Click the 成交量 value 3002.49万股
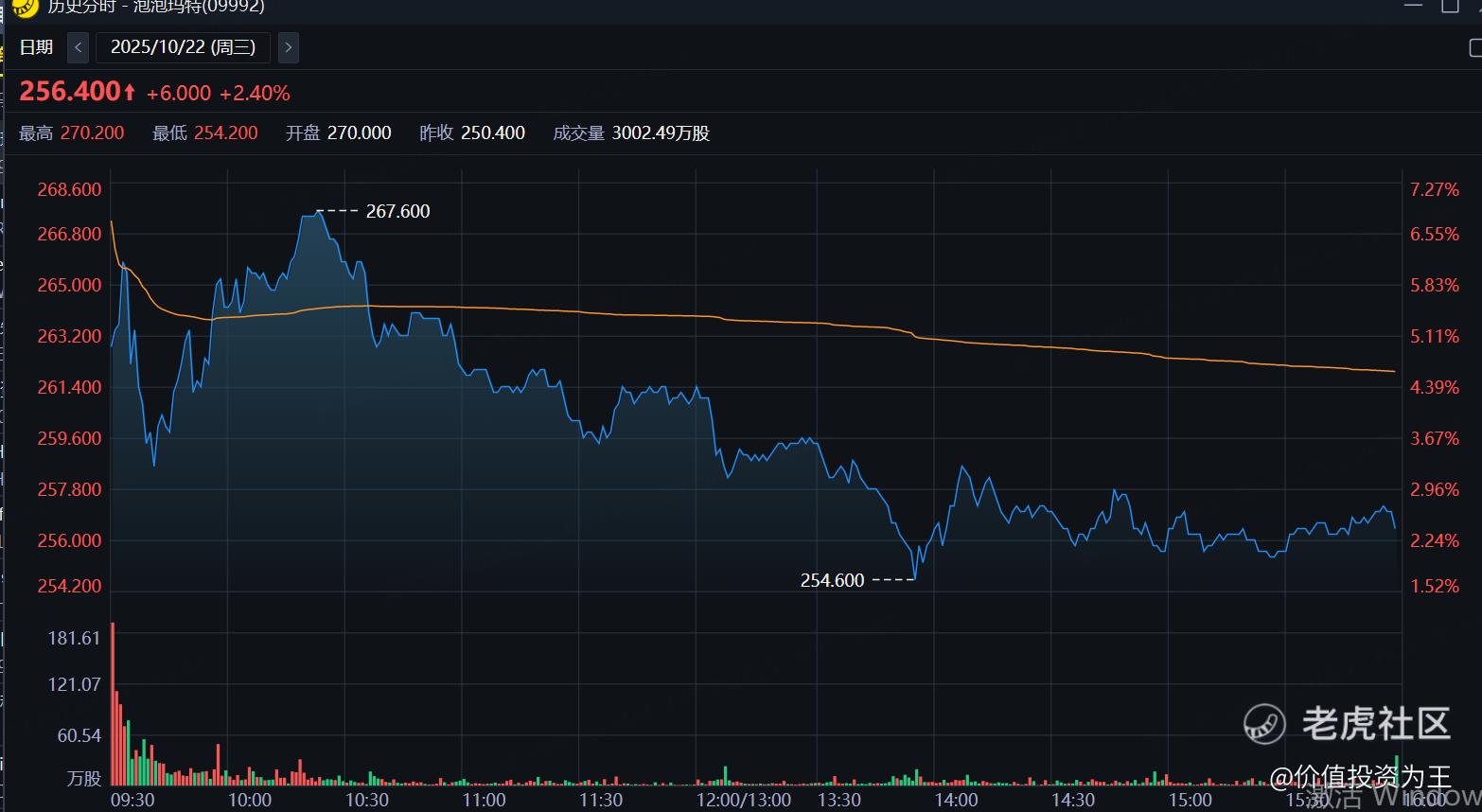Screen dimensions: 1482x812 (x=661, y=133)
